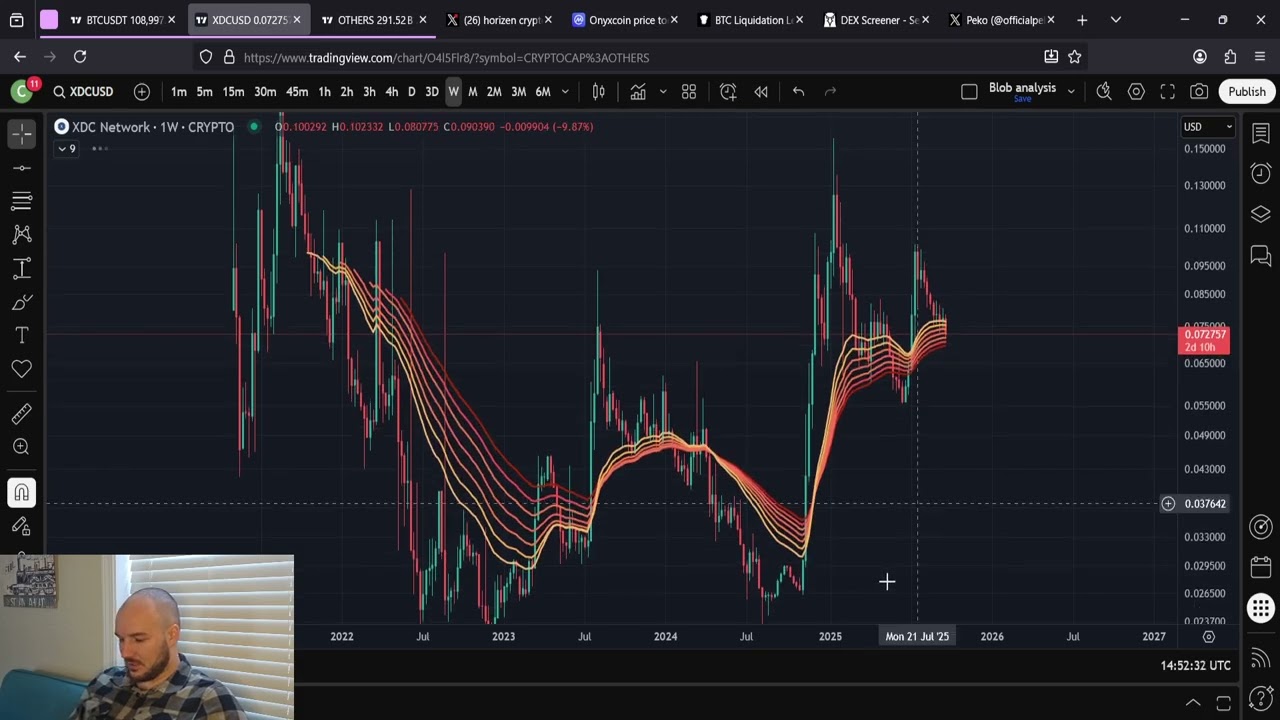Collapse the 9 indicators legend
The height and width of the screenshot is (720, 1280).
[x=67, y=149]
